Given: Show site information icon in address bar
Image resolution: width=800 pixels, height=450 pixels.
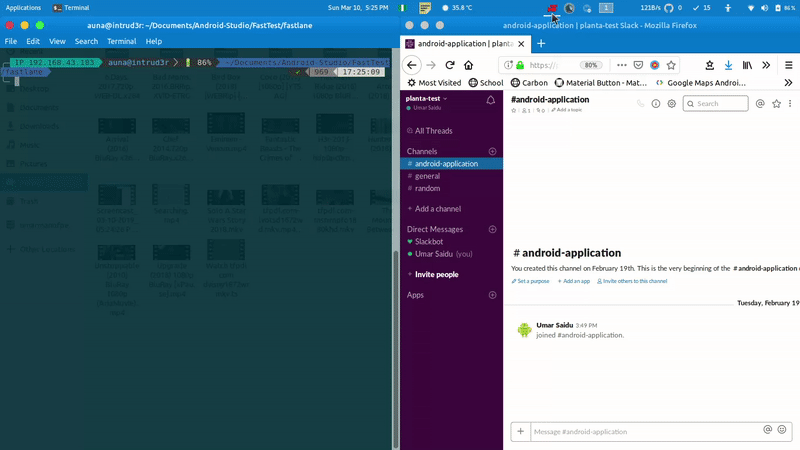Looking at the screenshot, I should pyautogui.click(x=508, y=65).
